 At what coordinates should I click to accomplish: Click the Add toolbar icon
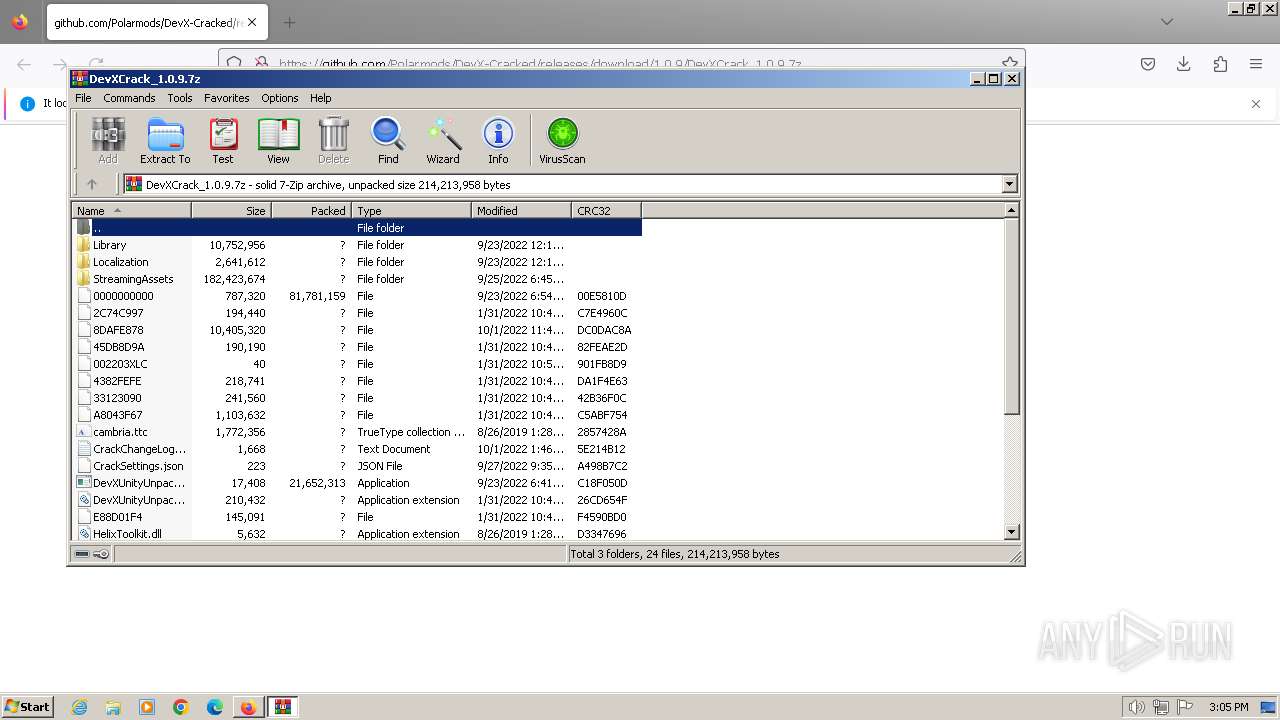click(108, 139)
